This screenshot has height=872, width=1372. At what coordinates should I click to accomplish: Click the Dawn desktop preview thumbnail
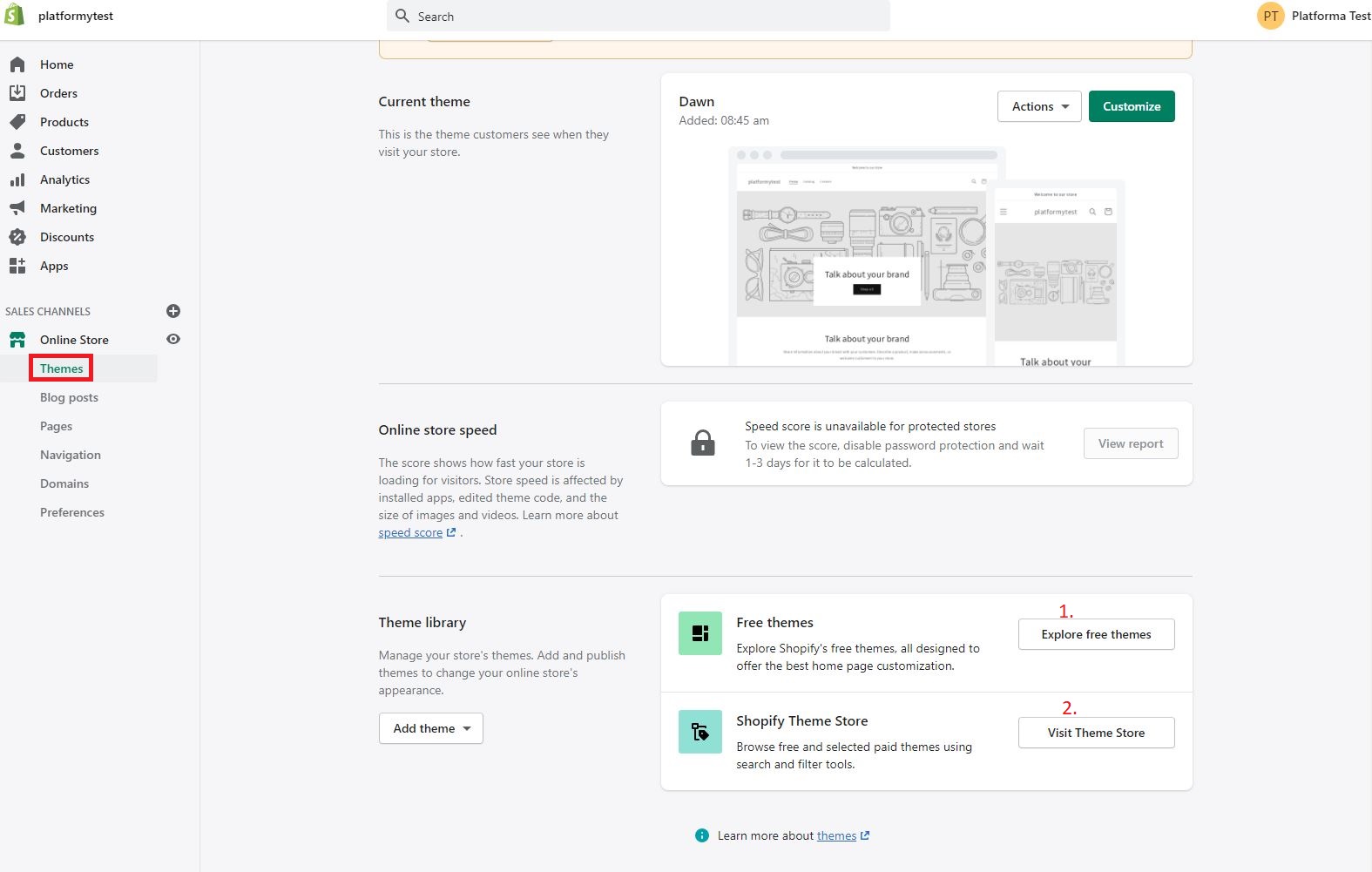coord(862,256)
